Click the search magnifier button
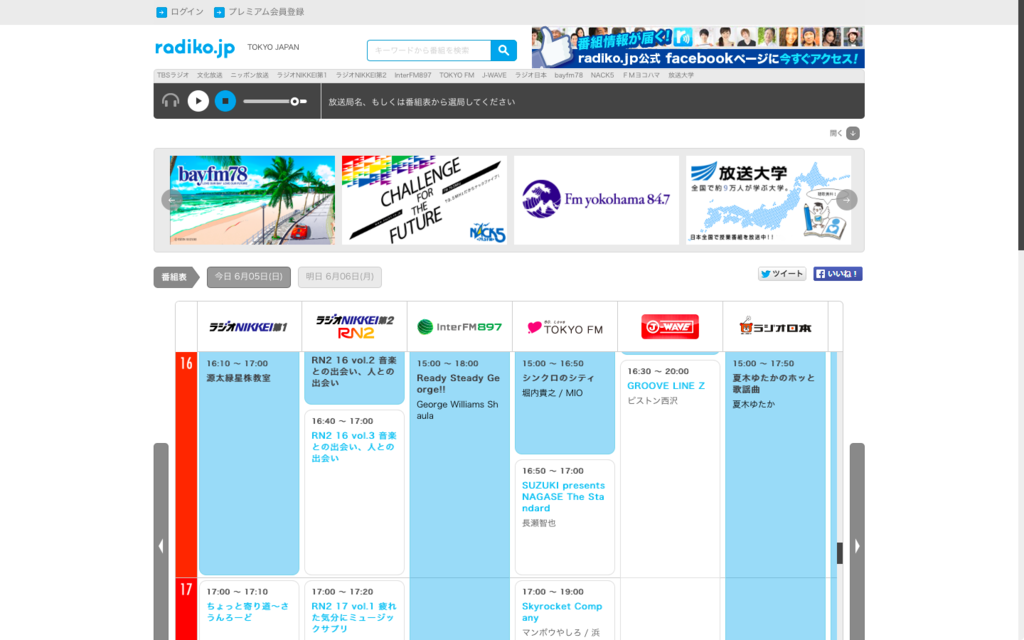This screenshot has height=640, width=1024. [504, 50]
